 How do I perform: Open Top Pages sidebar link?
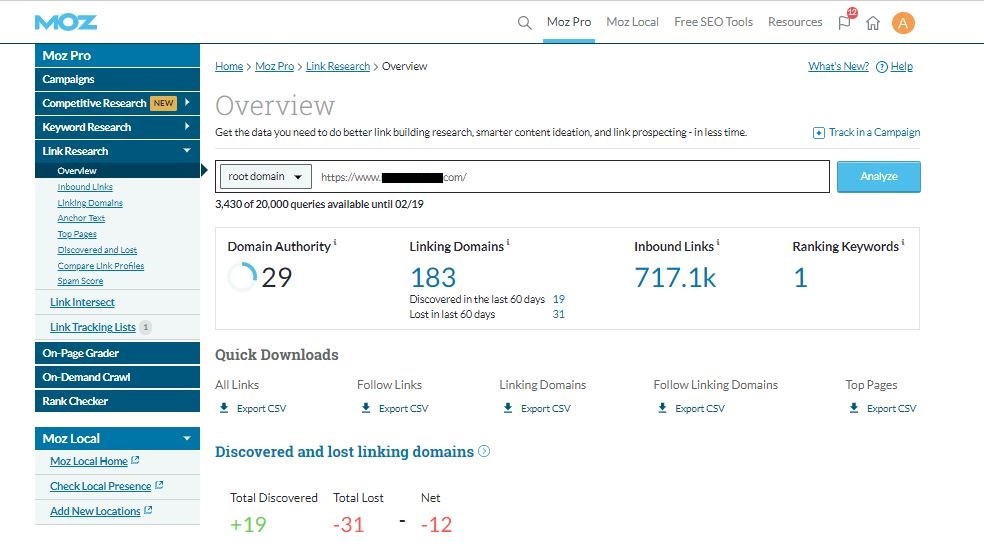[77, 234]
